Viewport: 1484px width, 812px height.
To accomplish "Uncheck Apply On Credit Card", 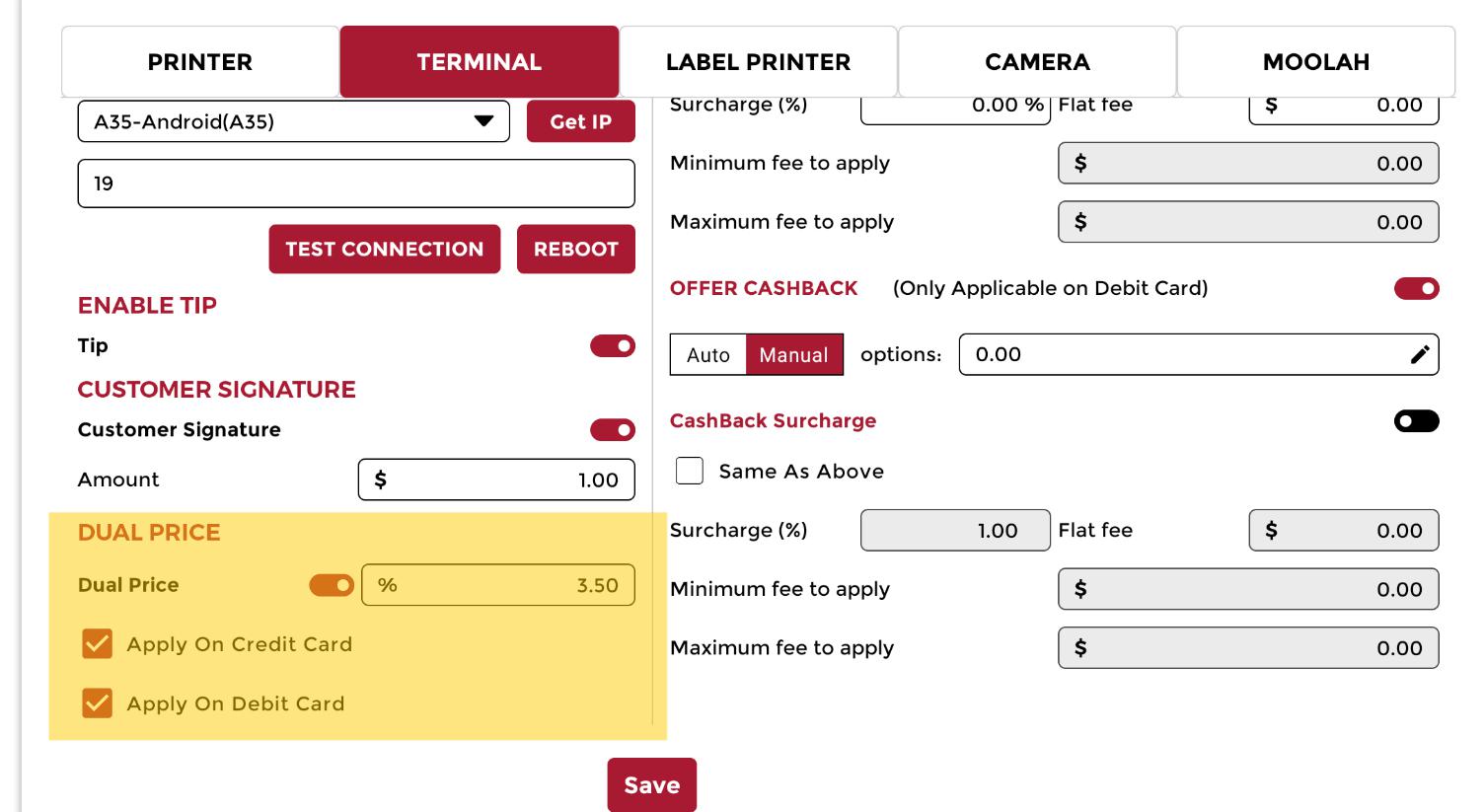I will point(97,644).
